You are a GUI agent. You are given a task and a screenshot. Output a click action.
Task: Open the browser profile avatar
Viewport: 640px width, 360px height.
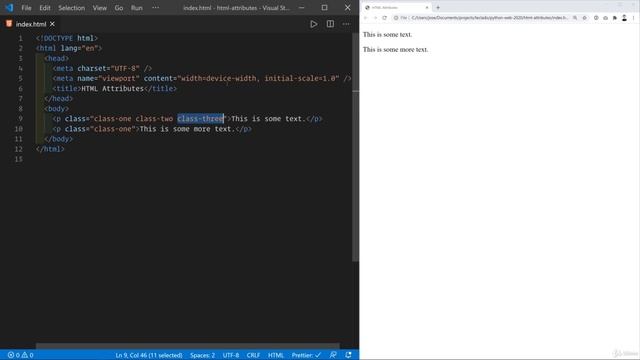tap(624, 18)
